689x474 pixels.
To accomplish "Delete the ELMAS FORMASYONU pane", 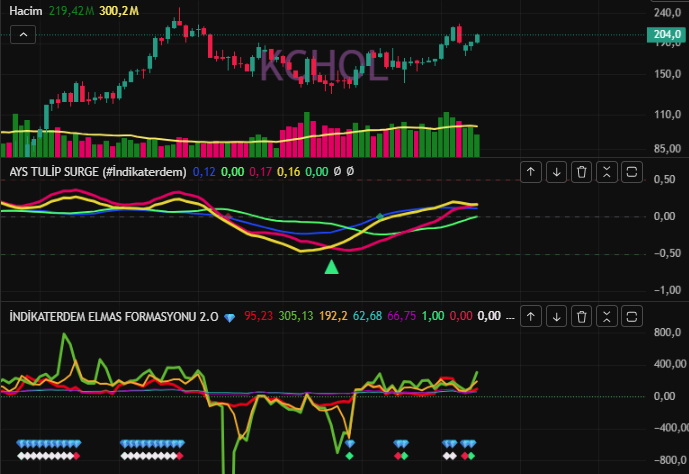I will (x=581, y=316).
